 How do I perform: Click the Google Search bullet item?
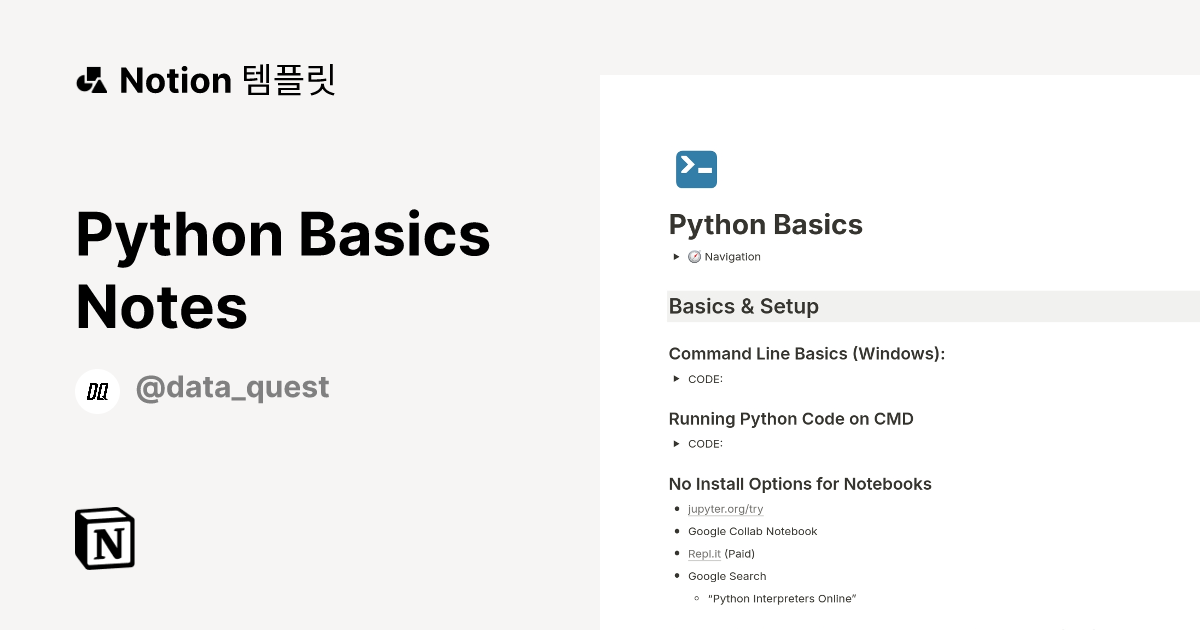pyautogui.click(x=727, y=576)
